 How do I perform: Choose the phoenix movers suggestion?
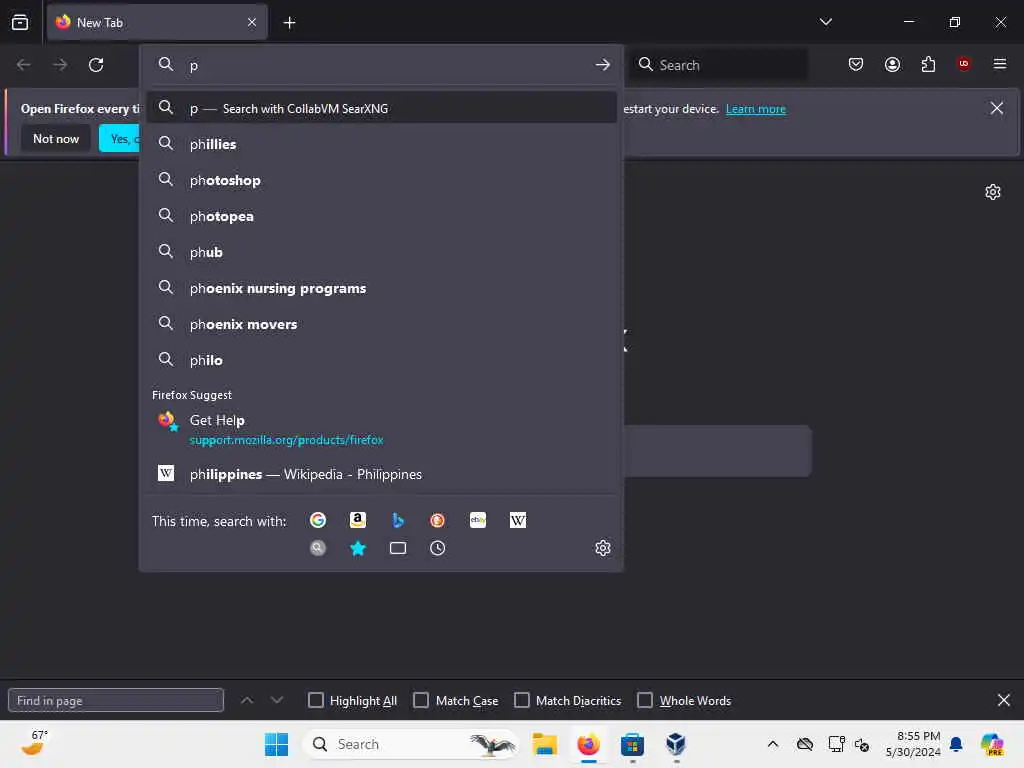tap(381, 324)
